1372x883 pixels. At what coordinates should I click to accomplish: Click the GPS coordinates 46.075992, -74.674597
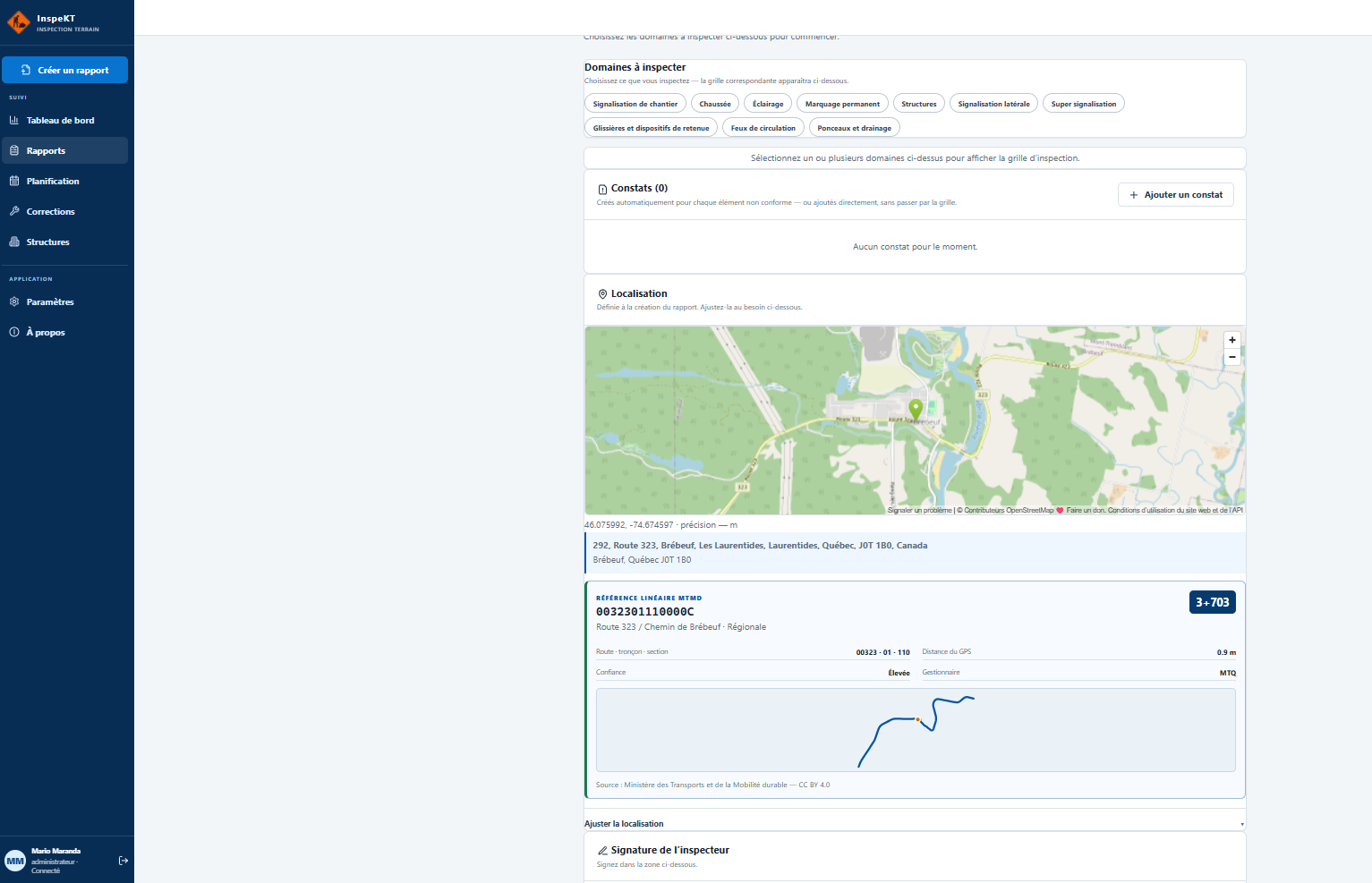click(629, 524)
